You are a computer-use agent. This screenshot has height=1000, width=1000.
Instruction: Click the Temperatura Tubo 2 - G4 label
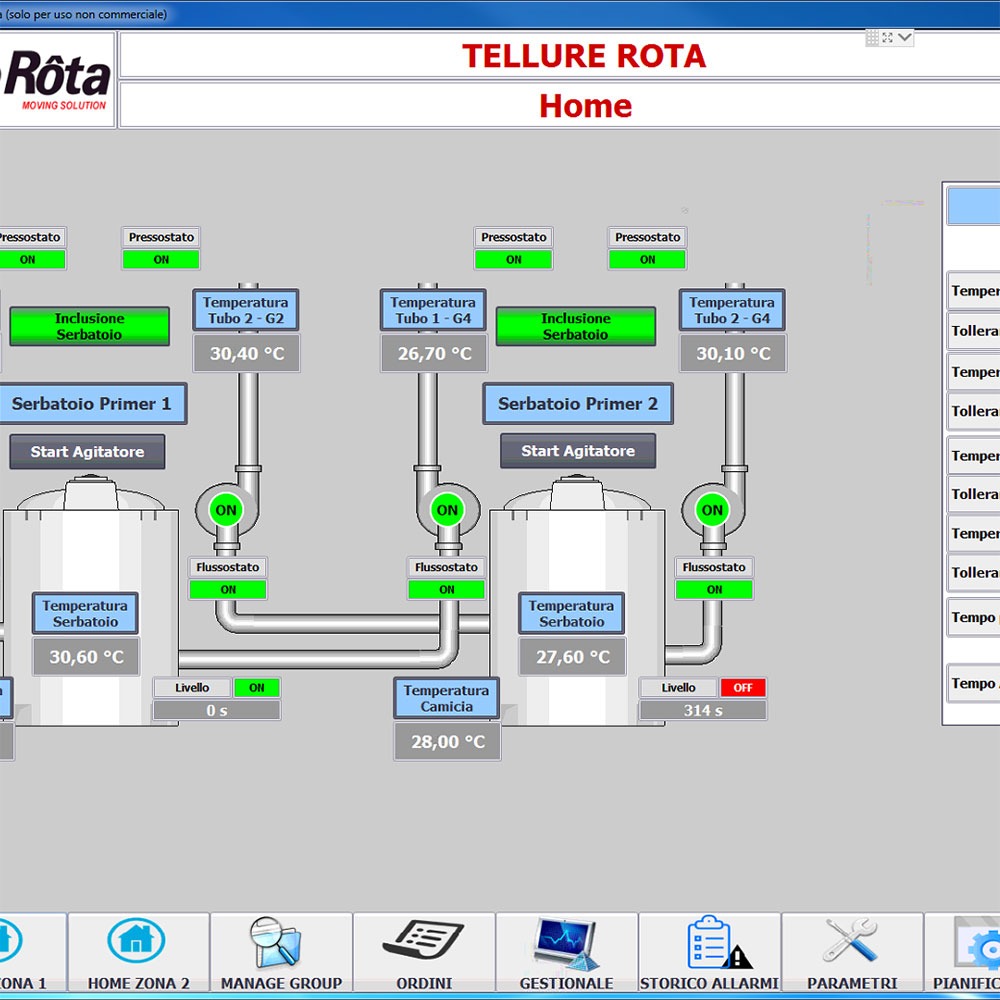pyautogui.click(x=732, y=310)
